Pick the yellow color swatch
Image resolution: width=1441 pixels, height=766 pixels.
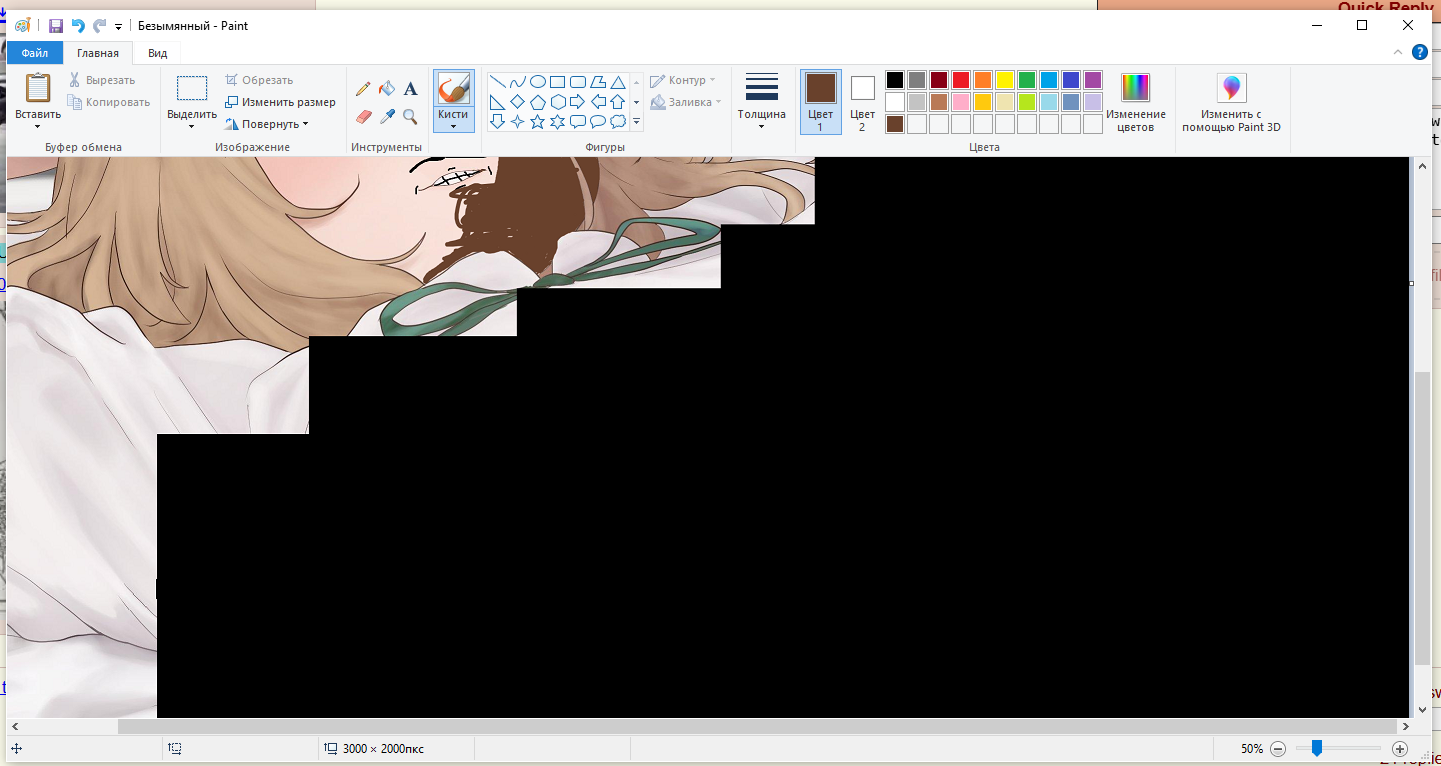[1005, 80]
